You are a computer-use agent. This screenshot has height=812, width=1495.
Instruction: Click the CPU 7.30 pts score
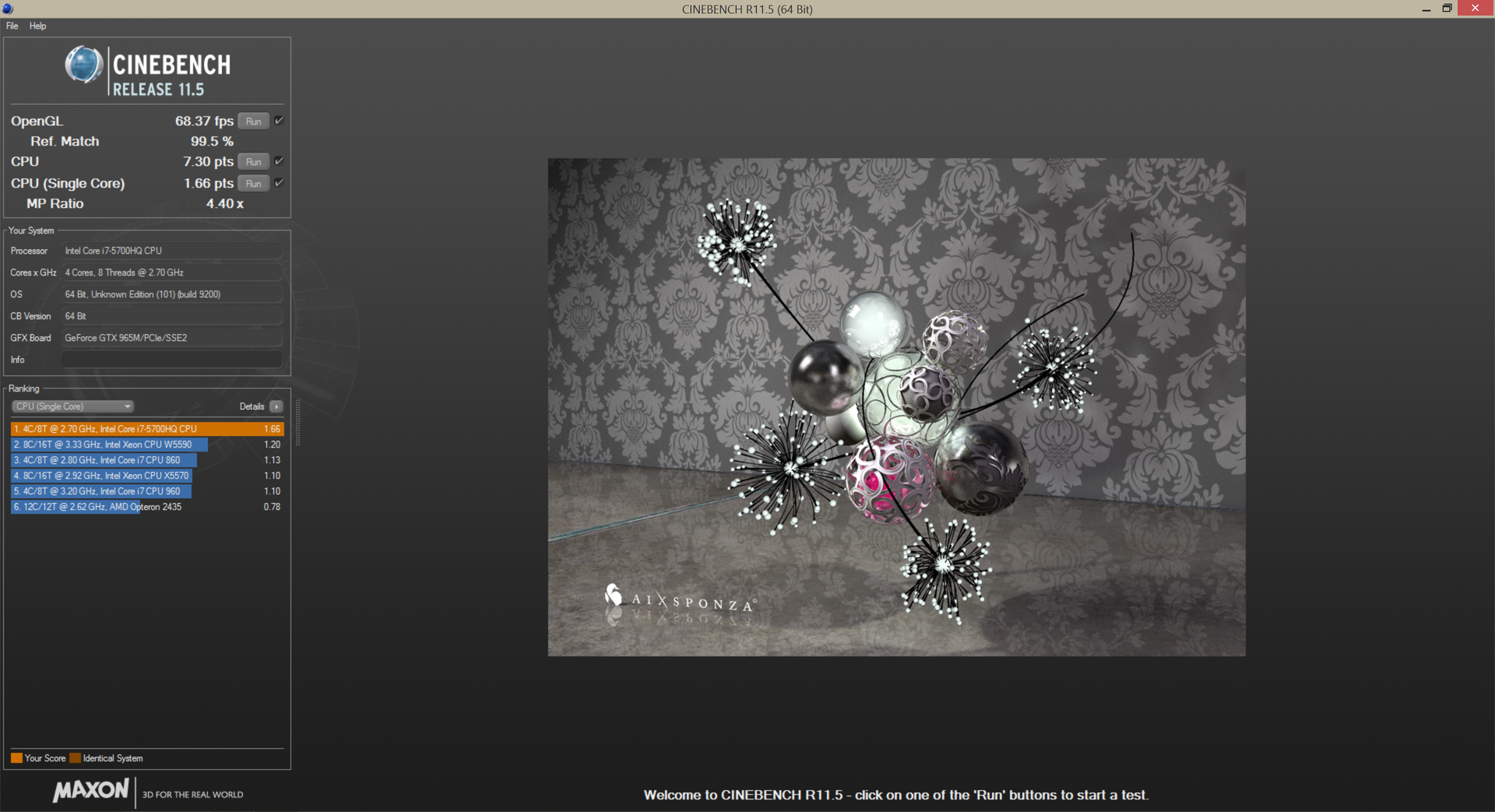[x=208, y=161]
